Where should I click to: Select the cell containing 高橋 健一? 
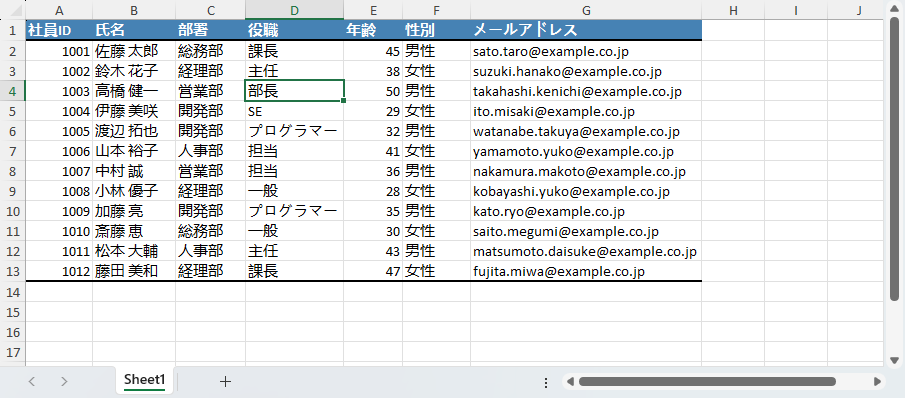point(134,91)
